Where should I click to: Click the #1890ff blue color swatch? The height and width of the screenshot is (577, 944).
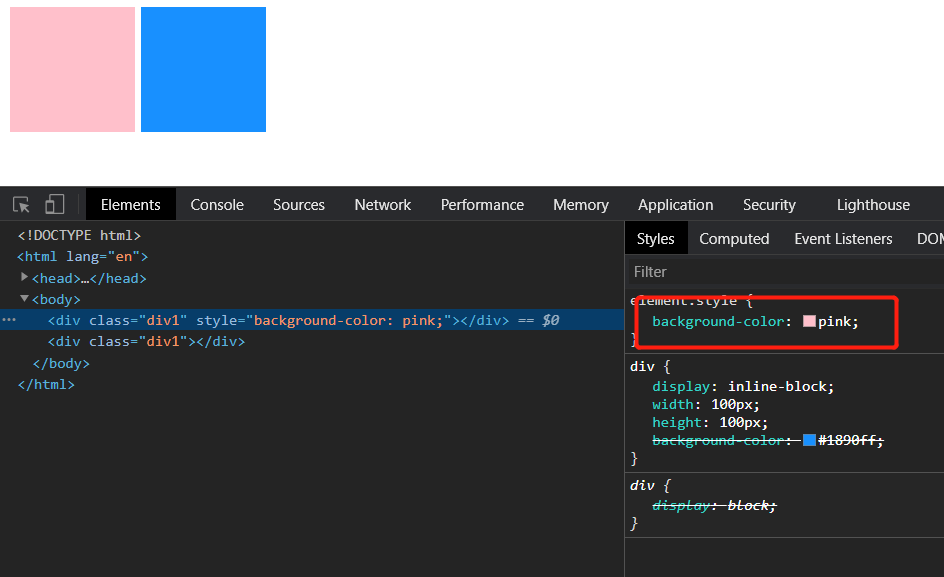coord(809,440)
